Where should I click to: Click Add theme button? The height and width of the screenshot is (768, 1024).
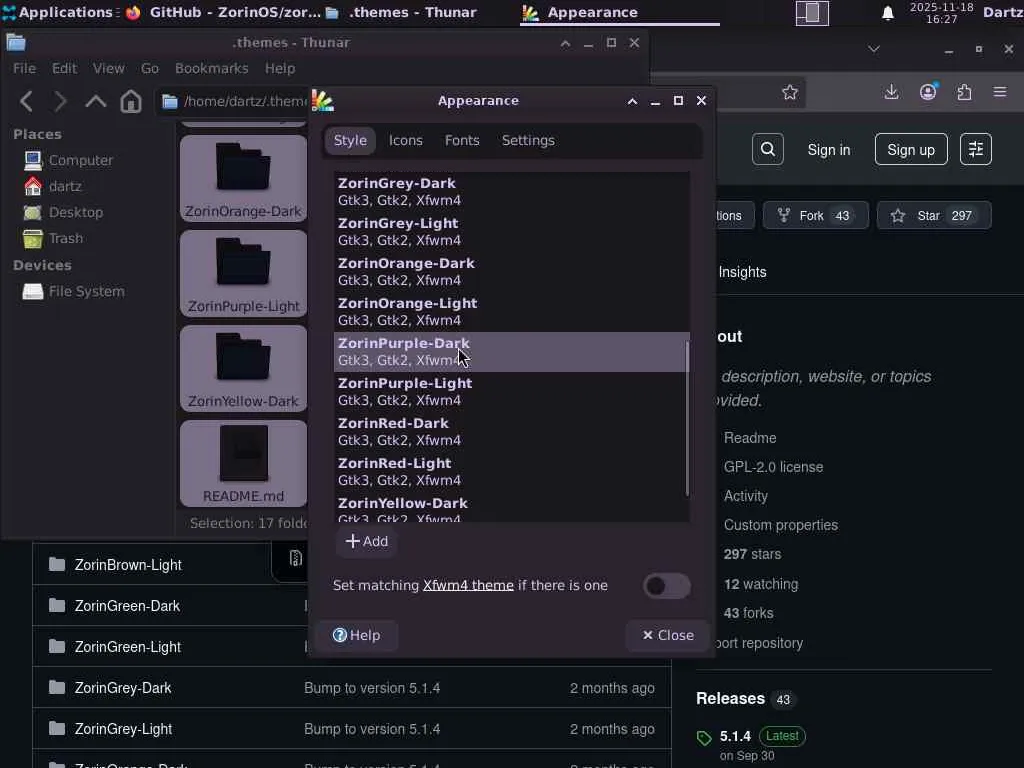[366, 541]
